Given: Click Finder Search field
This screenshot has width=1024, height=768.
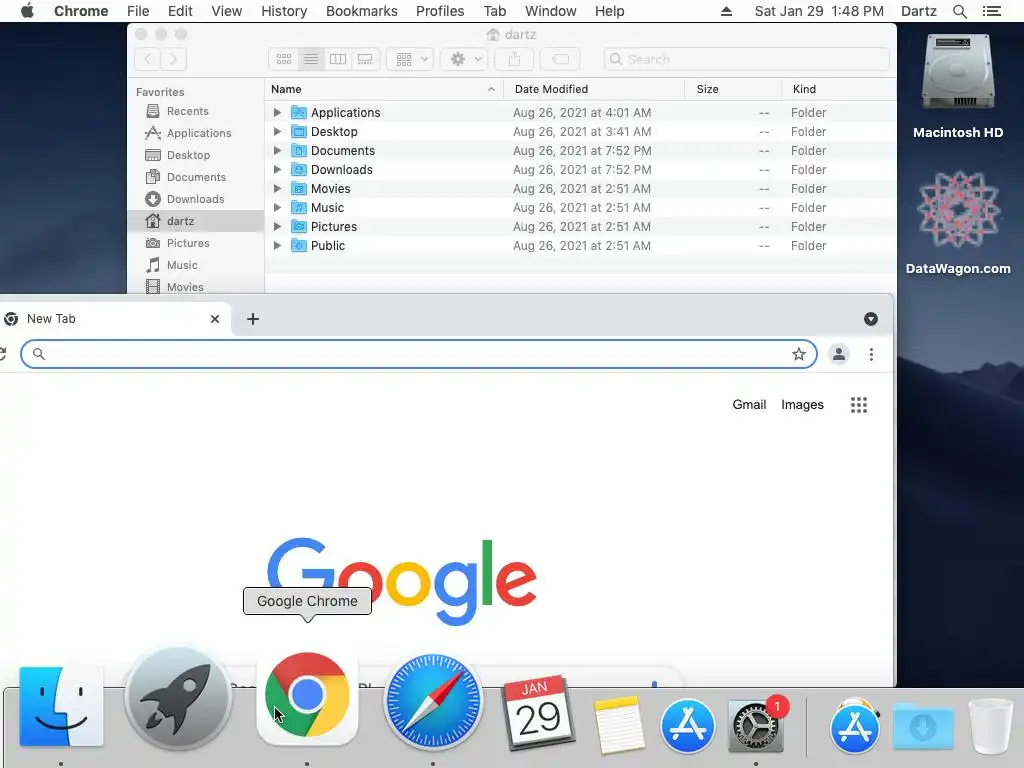Looking at the screenshot, I should tap(746, 59).
